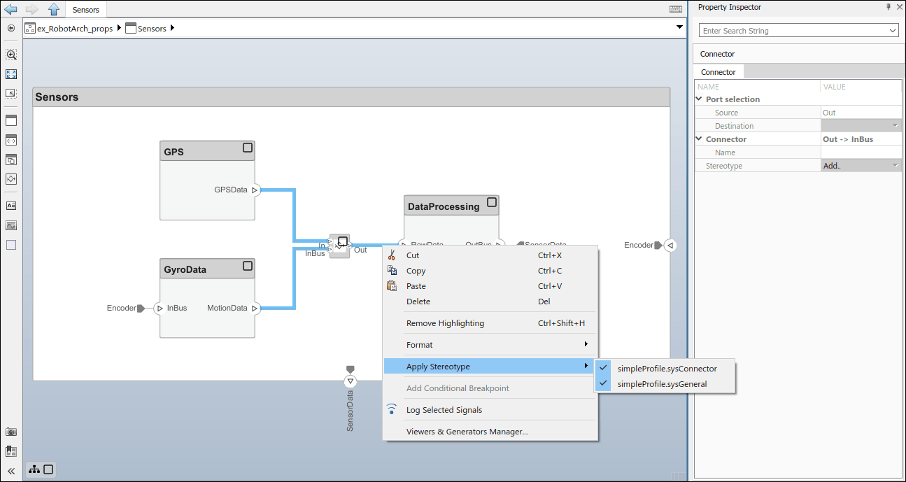Click the MotionData output port
The image size is (906, 482).
255,308
